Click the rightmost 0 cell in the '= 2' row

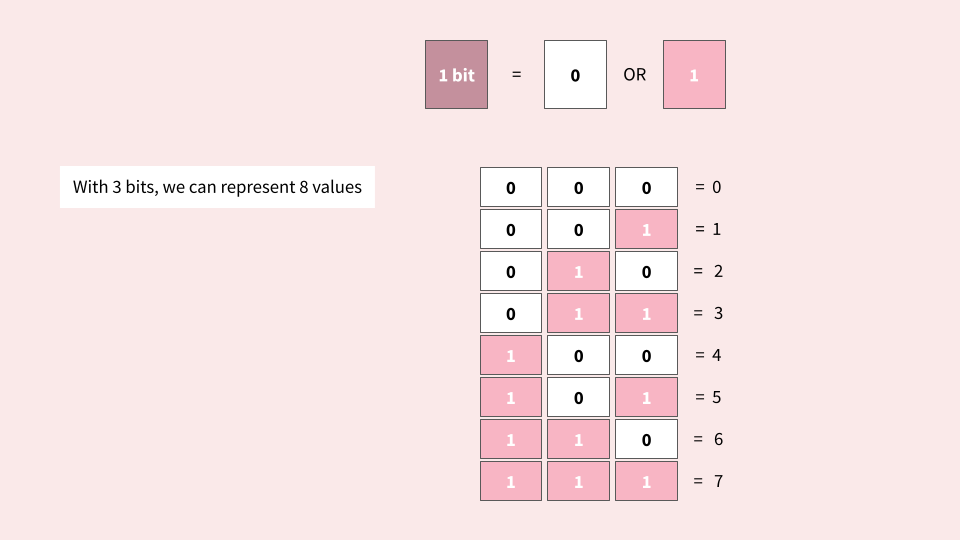646,271
